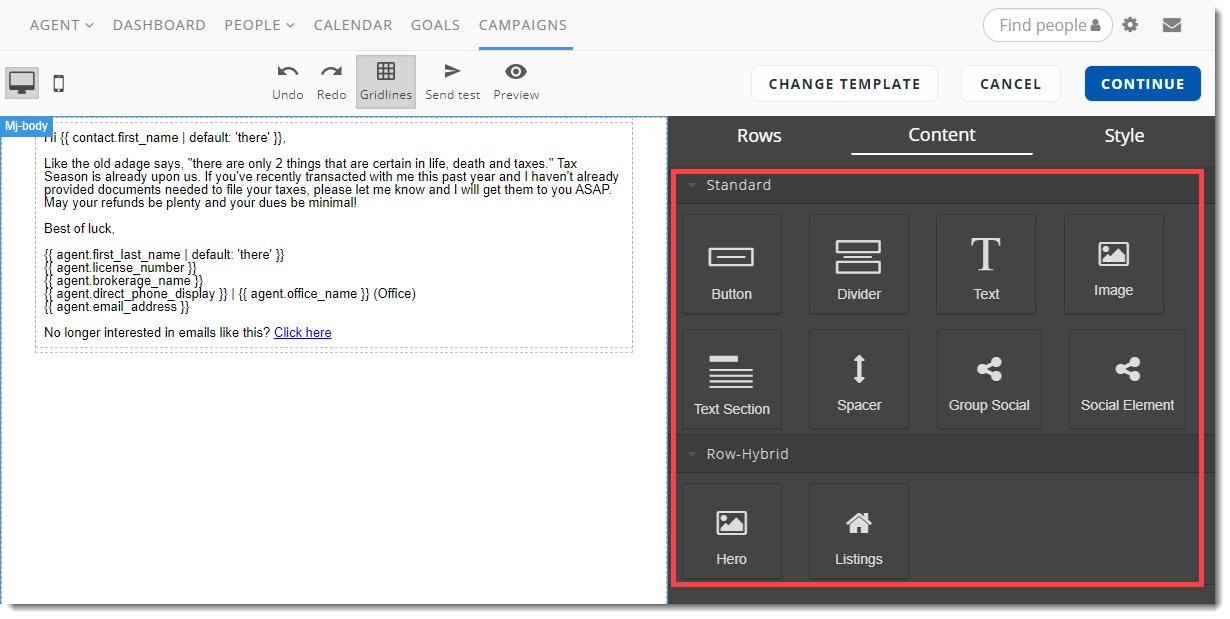The width and height of the screenshot is (1230, 619).
Task: Collapse the Standard section
Action: 691,185
